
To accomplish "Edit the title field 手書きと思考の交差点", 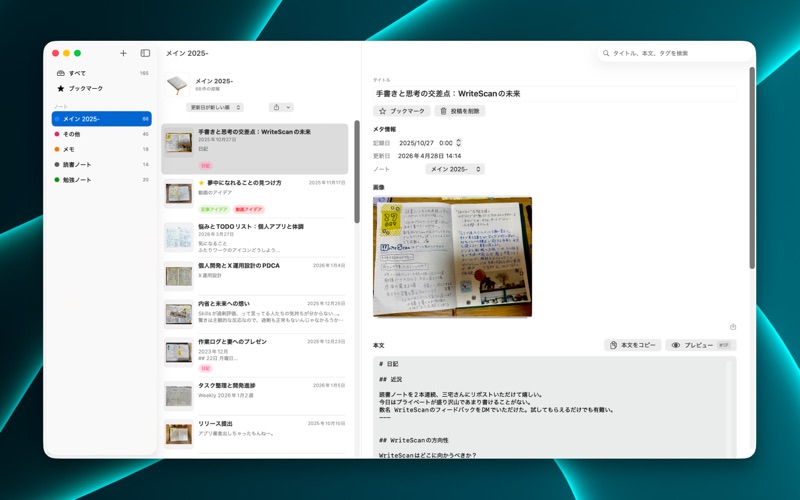I will tap(555, 93).
